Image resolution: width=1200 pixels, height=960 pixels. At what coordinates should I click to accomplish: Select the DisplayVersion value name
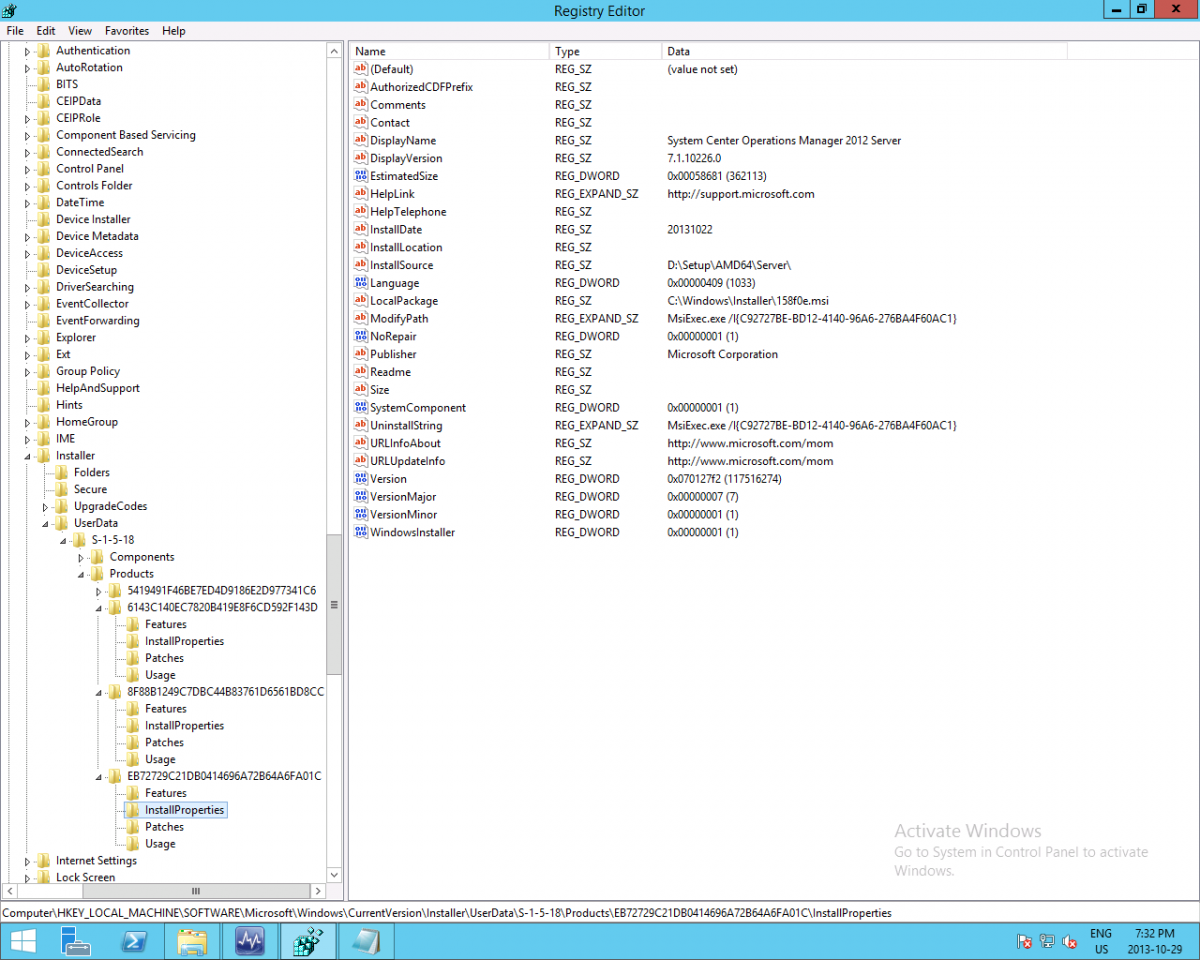[x=406, y=159]
